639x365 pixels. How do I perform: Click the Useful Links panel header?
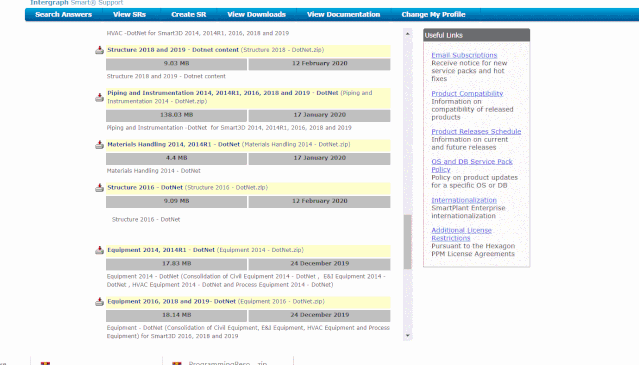(476, 35)
